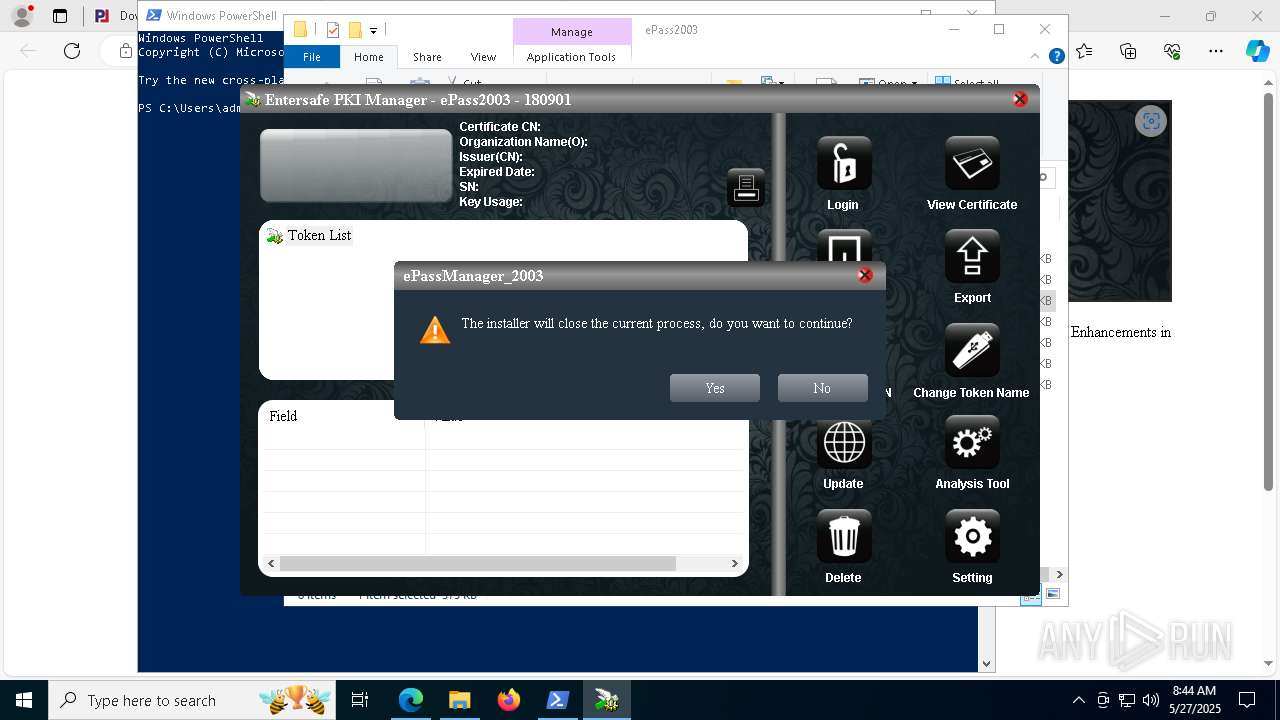The image size is (1280, 720).
Task: Open File Explorer from taskbar
Action: coord(459,700)
